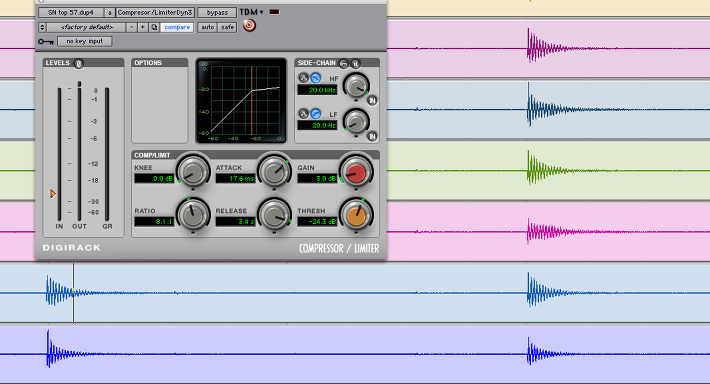Click the key input icon

point(46,42)
